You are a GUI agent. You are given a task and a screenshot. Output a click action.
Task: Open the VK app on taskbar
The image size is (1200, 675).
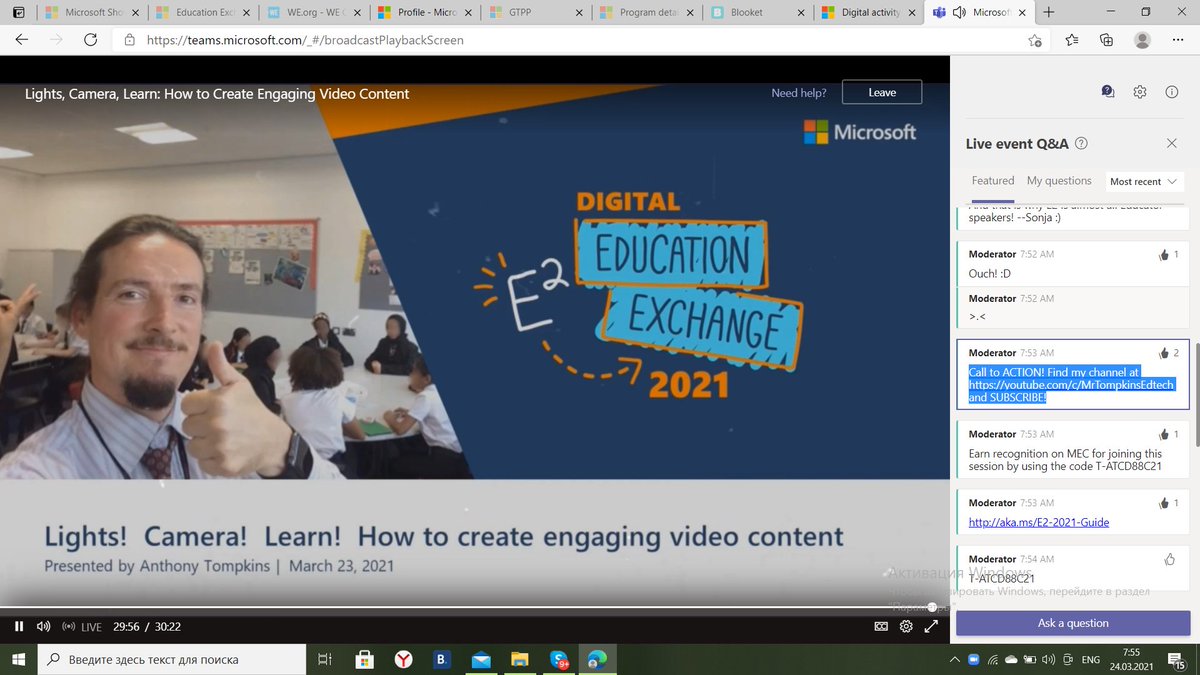click(442, 659)
